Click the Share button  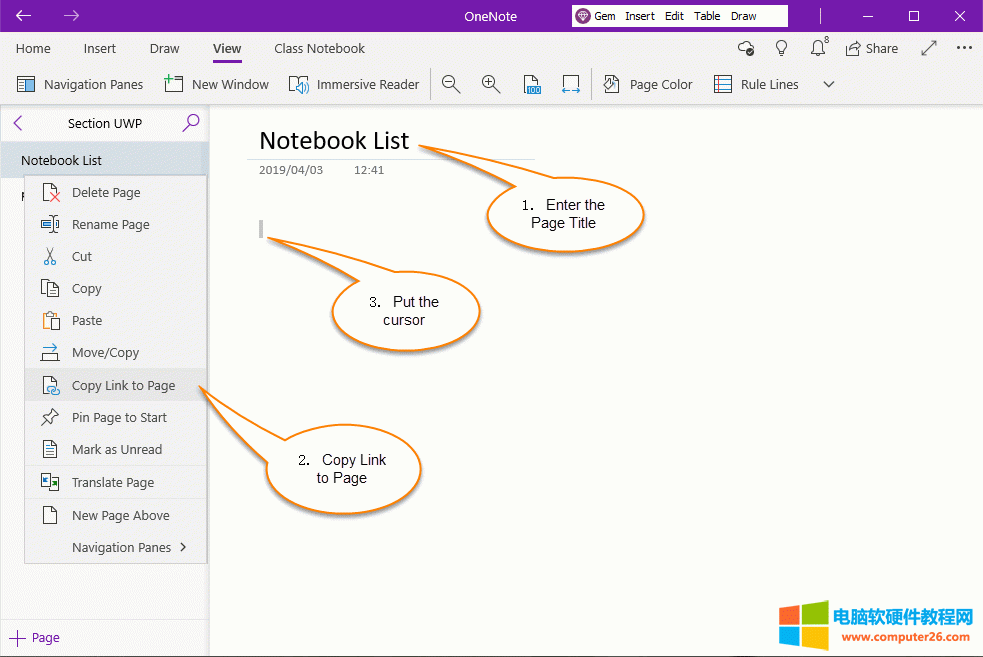click(871, 48)
